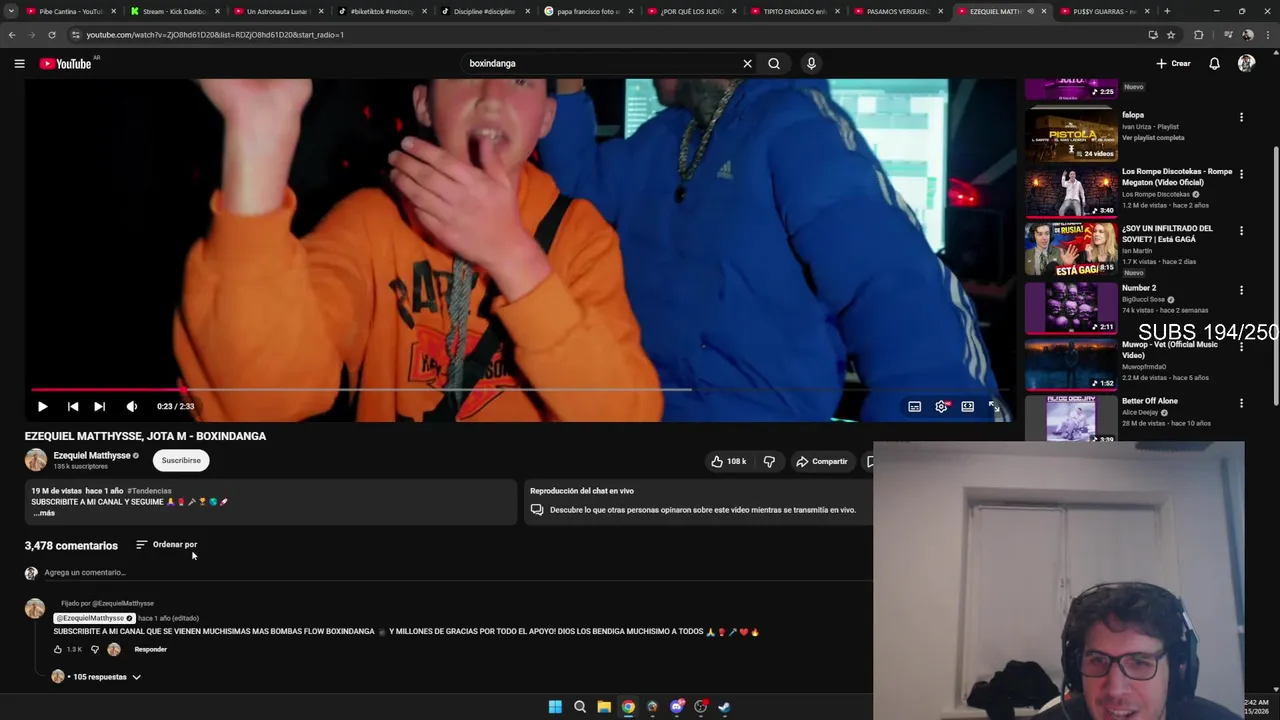1280x720 pixels.
Task: Click the page vertical scrollbar
Action: click(x=1275, y=275)
